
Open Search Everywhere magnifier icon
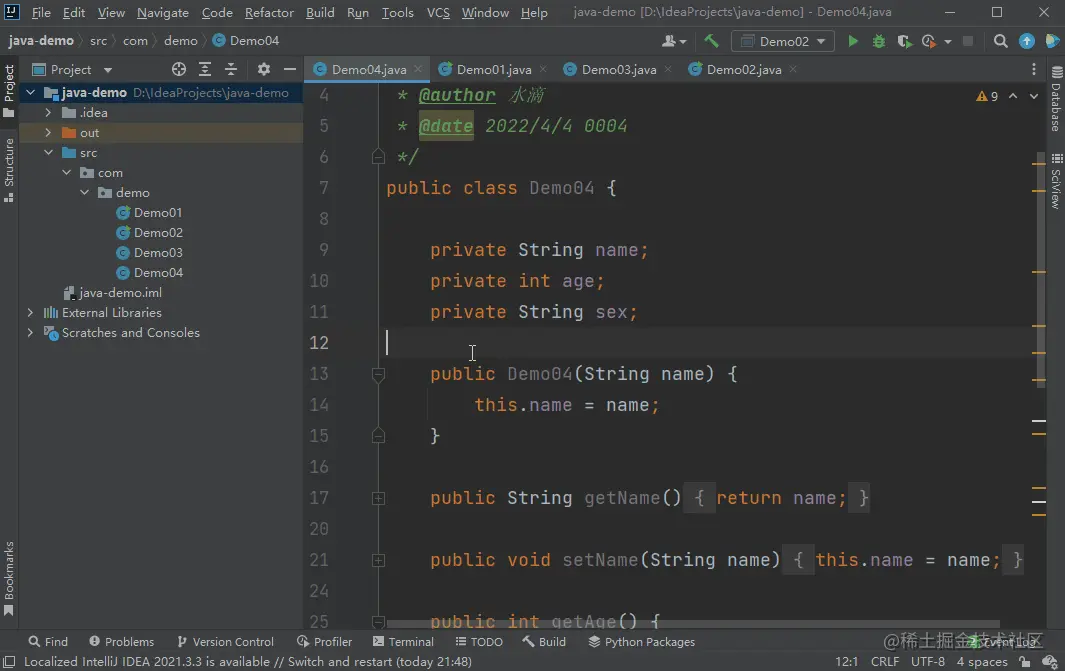pyautogui.click(x=1000, y=41)
